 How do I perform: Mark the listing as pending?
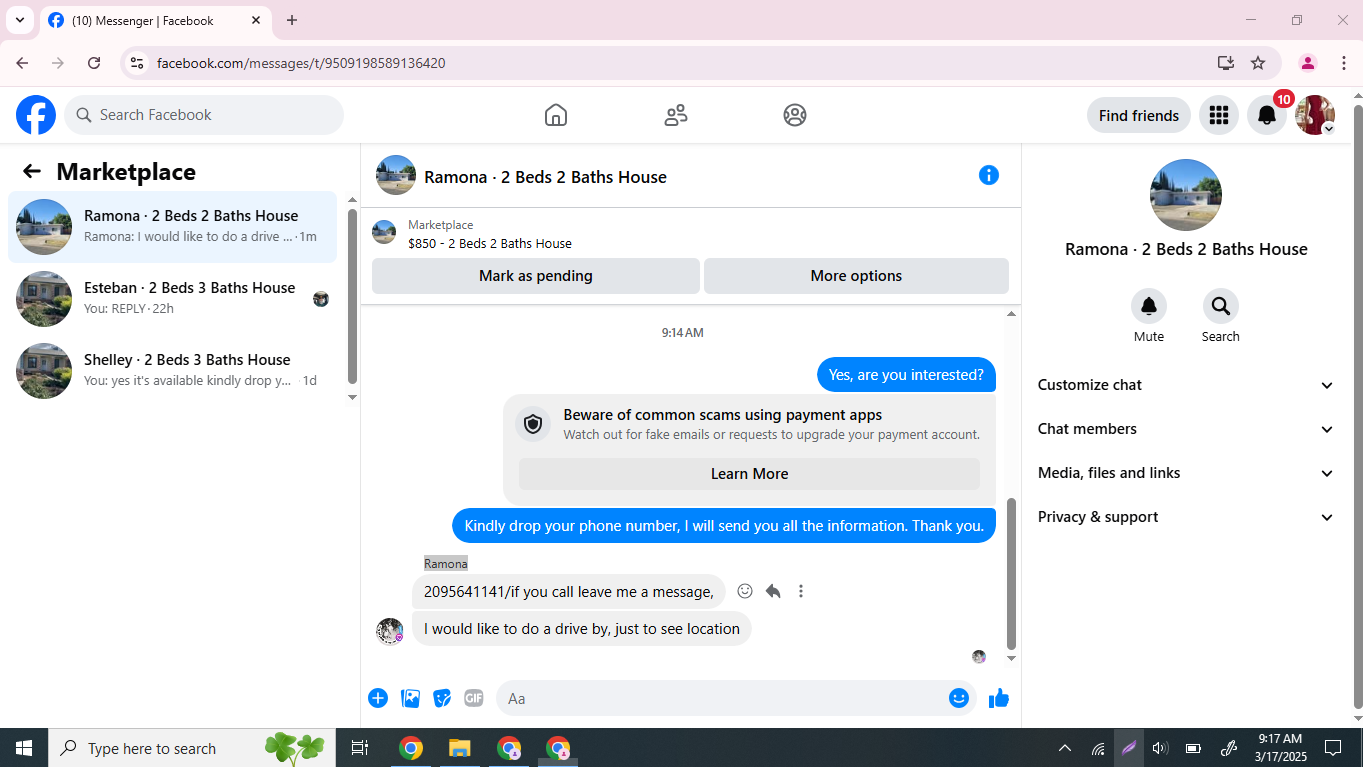pos(536,276)
